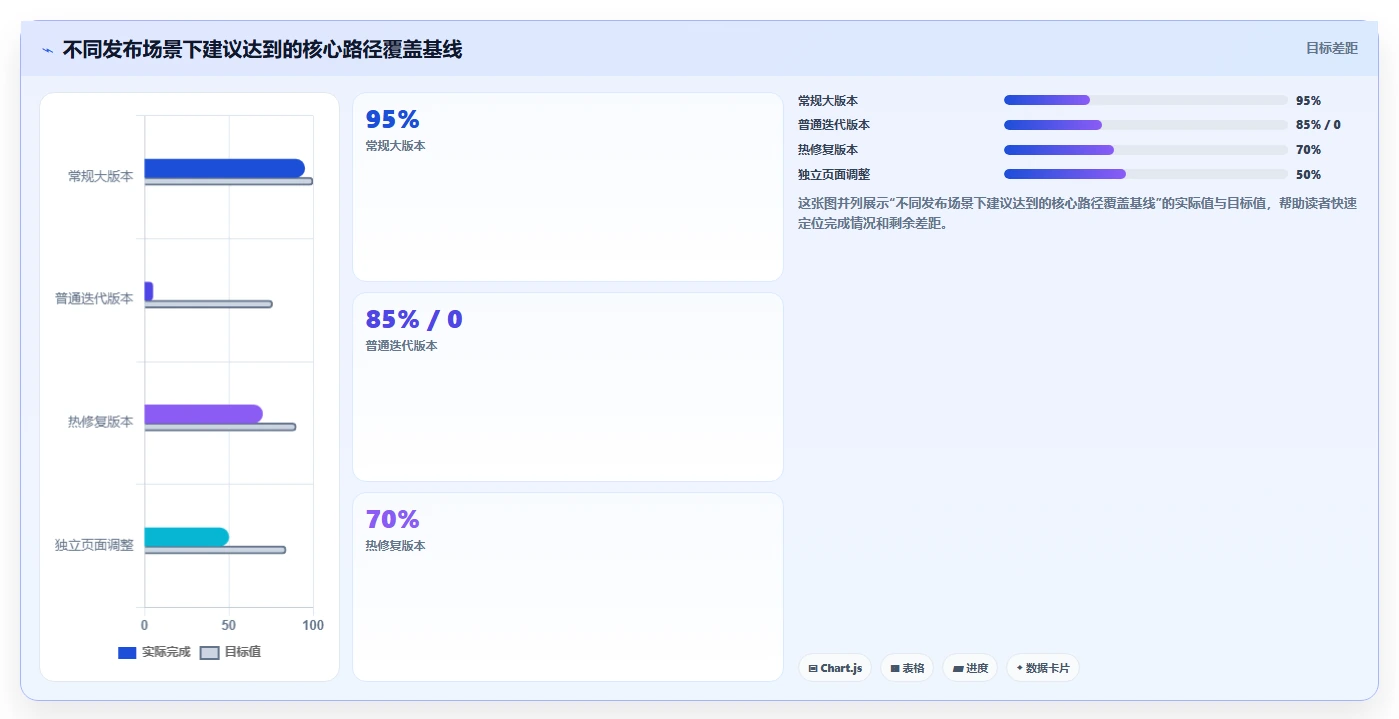The width and height of the screenshot is (1399, 719).
Task: Click the 独立页面调整 y-axis label in chart
Action: (x=94, y=545)
